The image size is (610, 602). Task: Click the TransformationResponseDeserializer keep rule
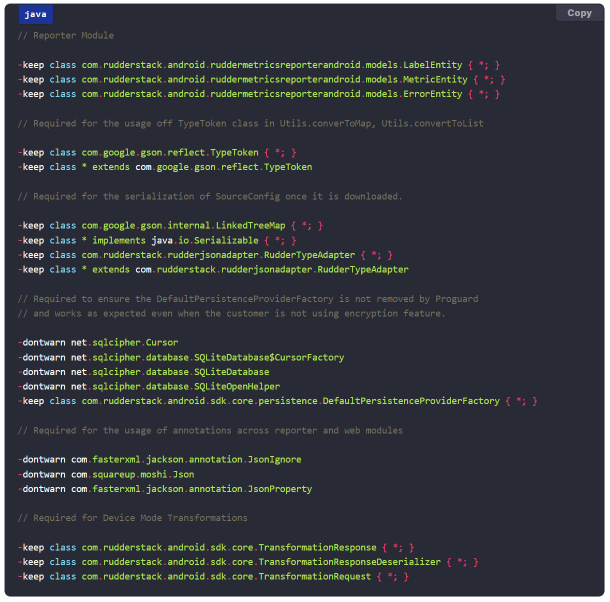[x=248, y=562]
